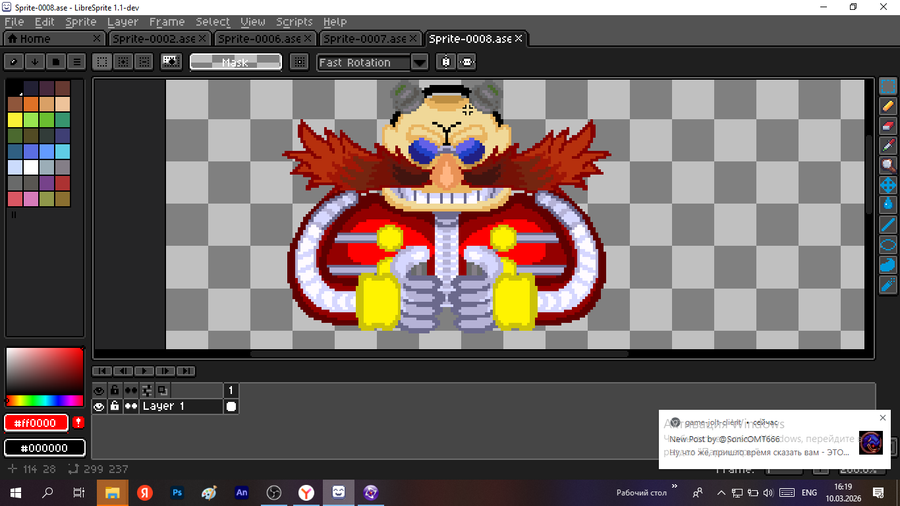
Task: Select the Eyedropper tool
Action: pos(887,146)
